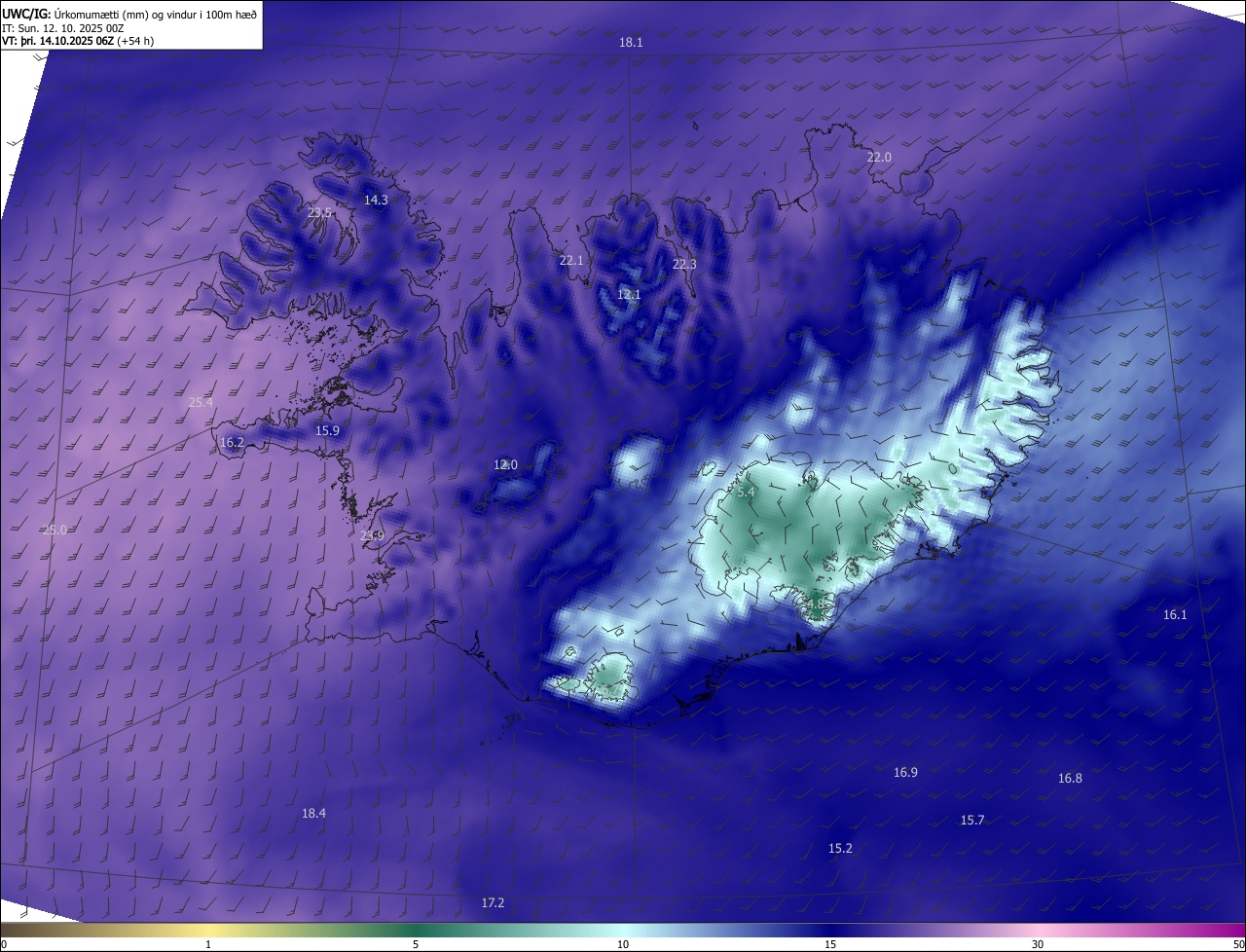Click the 1 tick on the color scale
The width and height of the screenshot is (1246, 952).
coord(208,944)
